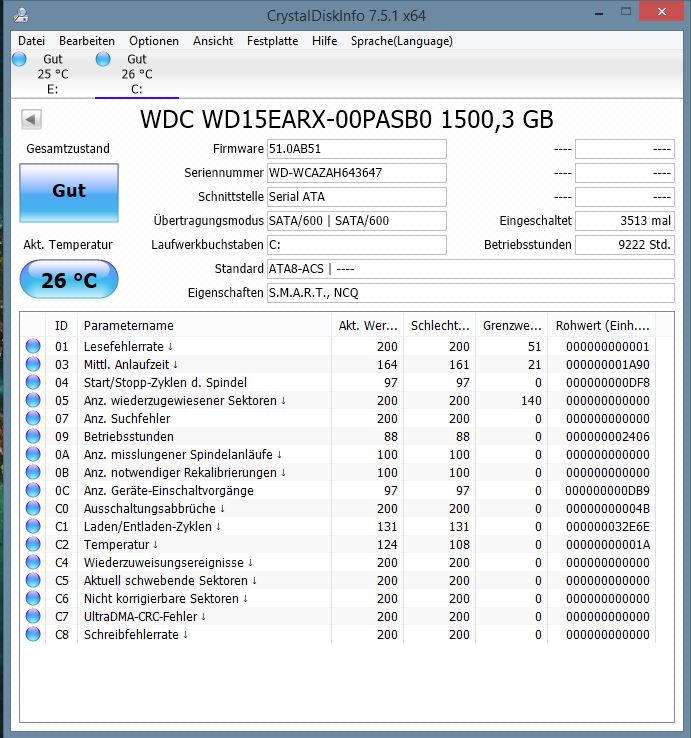
Task: Click the Akt. Wer... column header
Action: (367, 325)
